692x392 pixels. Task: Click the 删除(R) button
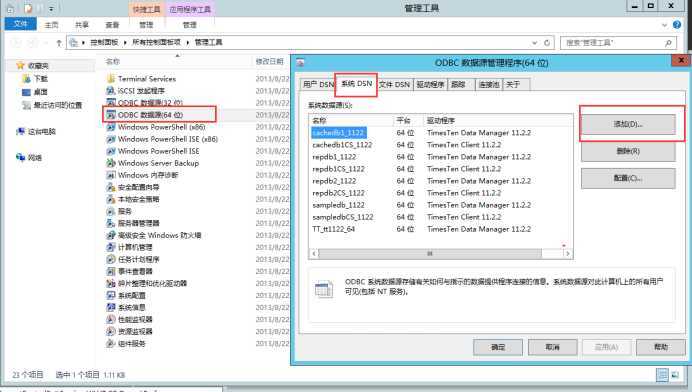pos(628,151)
